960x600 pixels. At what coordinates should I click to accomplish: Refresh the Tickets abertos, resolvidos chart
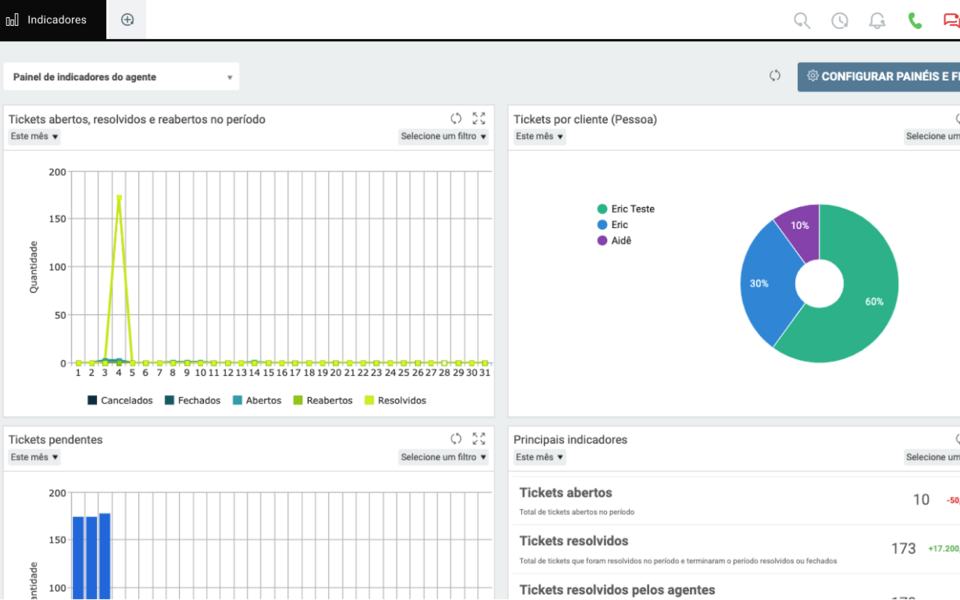456,119
